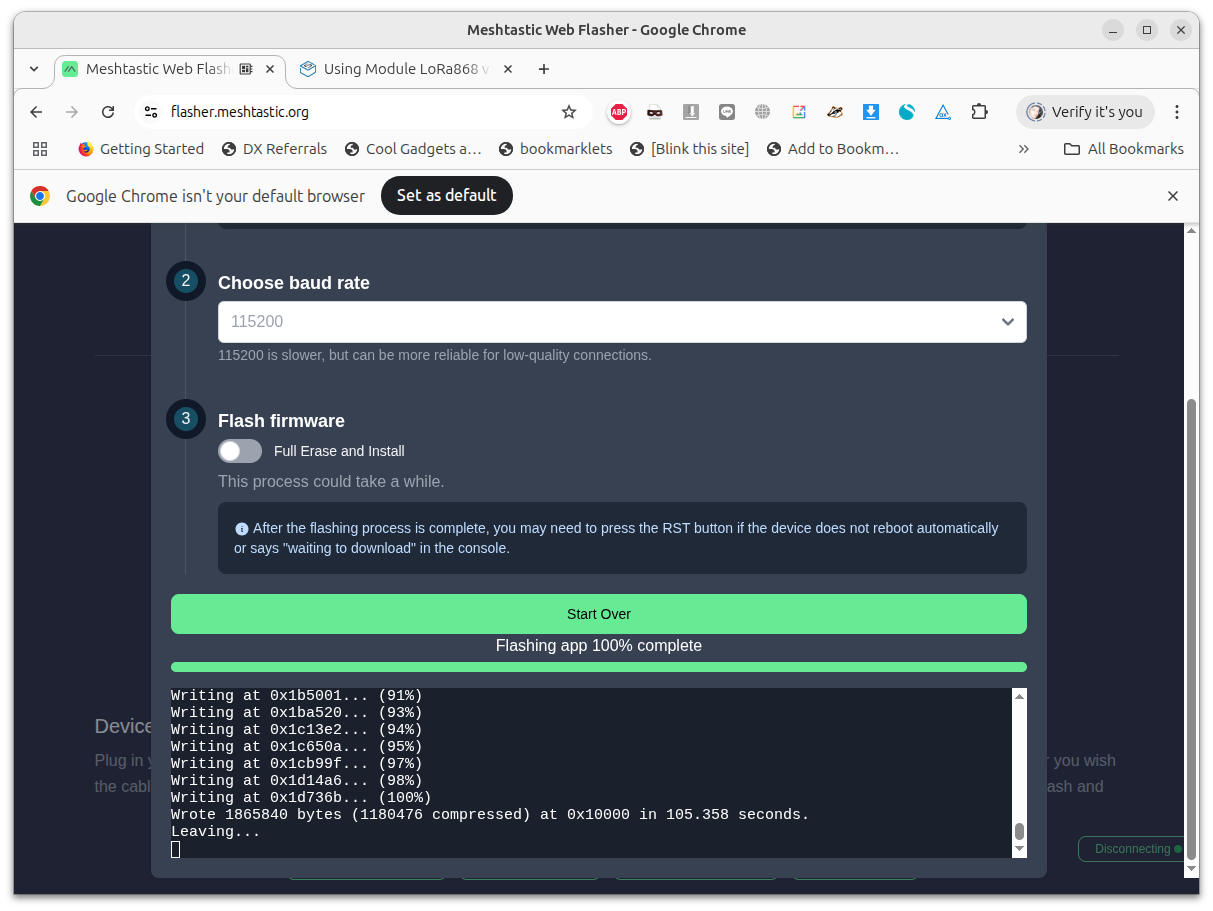This screenshot has height=911, width=1213.
Task: View site information icon in address bar
Action: tap(150, 112)
